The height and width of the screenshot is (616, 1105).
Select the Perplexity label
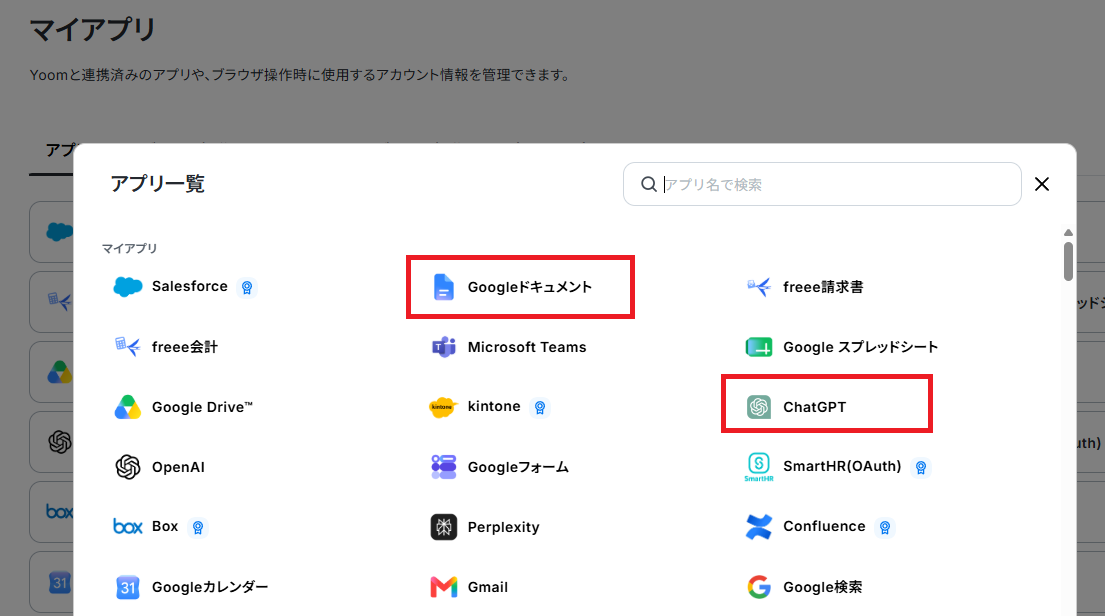click(x=503, y=527)
